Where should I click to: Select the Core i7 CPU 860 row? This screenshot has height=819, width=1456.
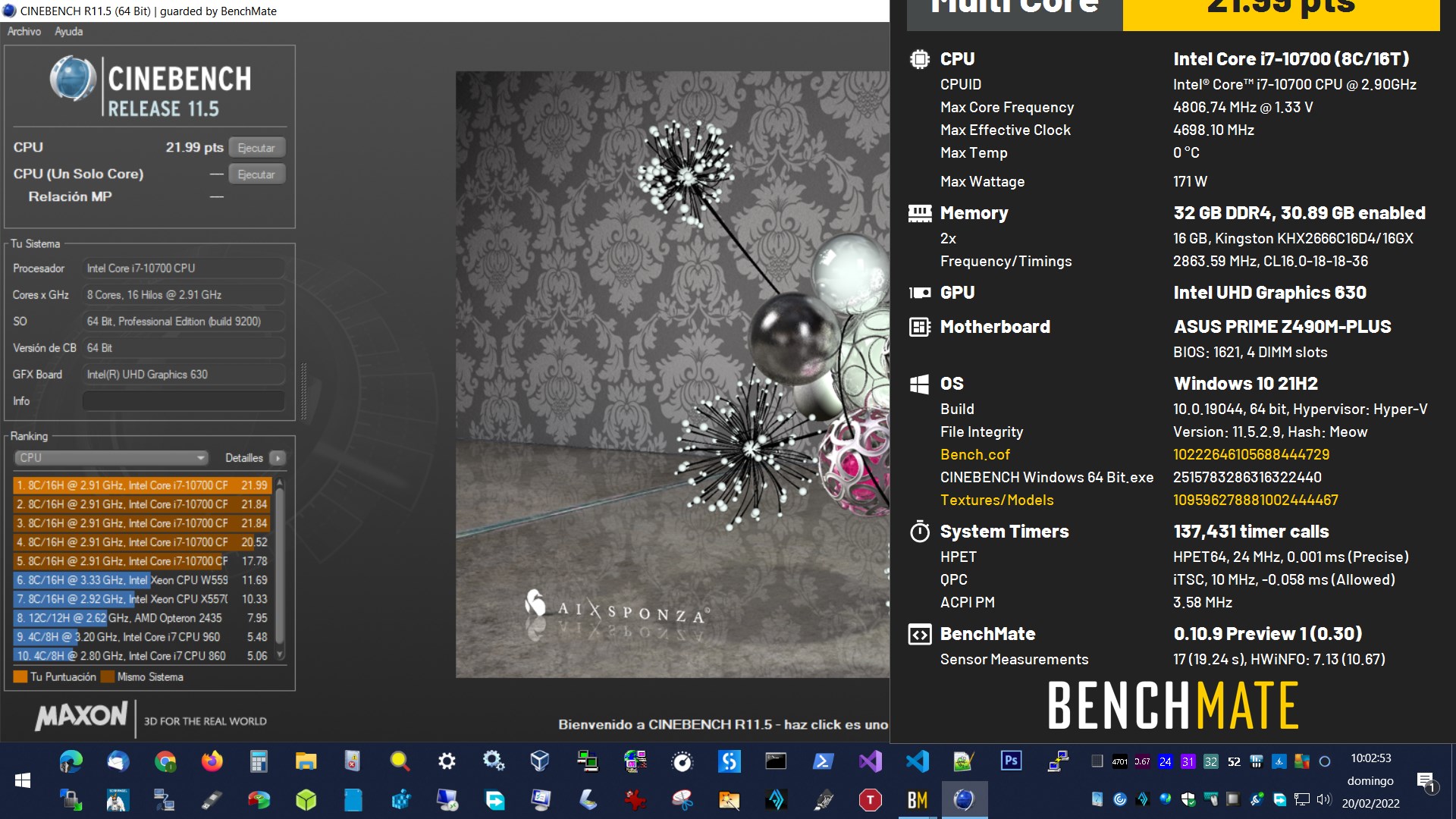[x=143, y=656]
